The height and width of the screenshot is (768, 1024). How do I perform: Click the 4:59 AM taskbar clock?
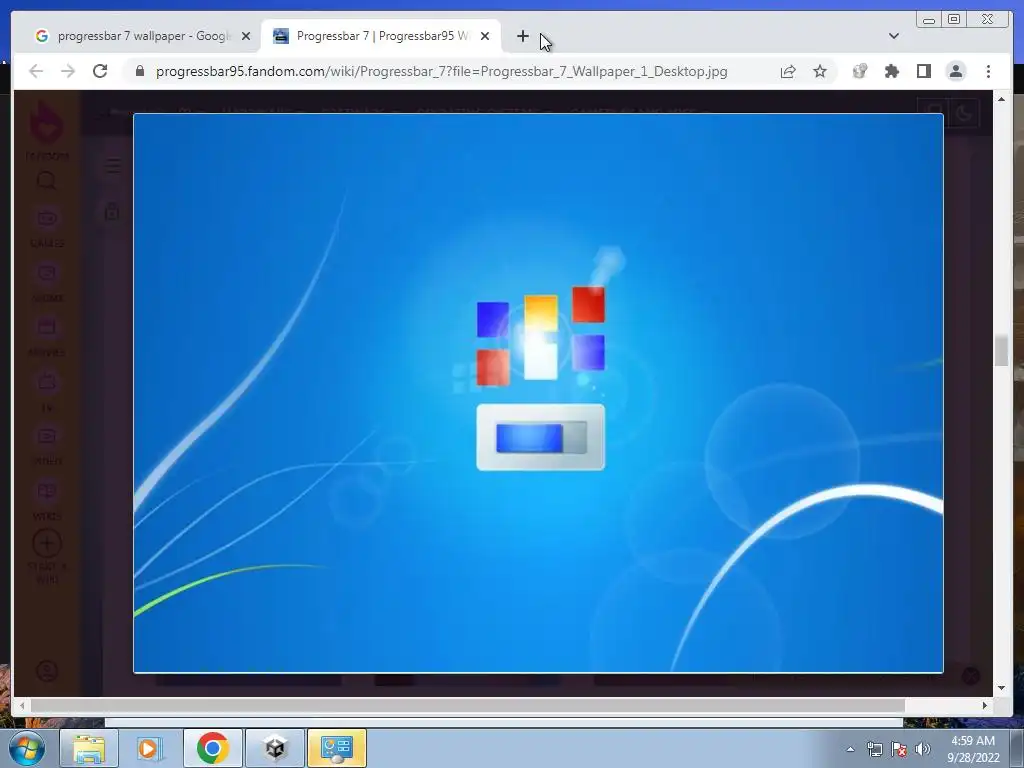[973, 749]
